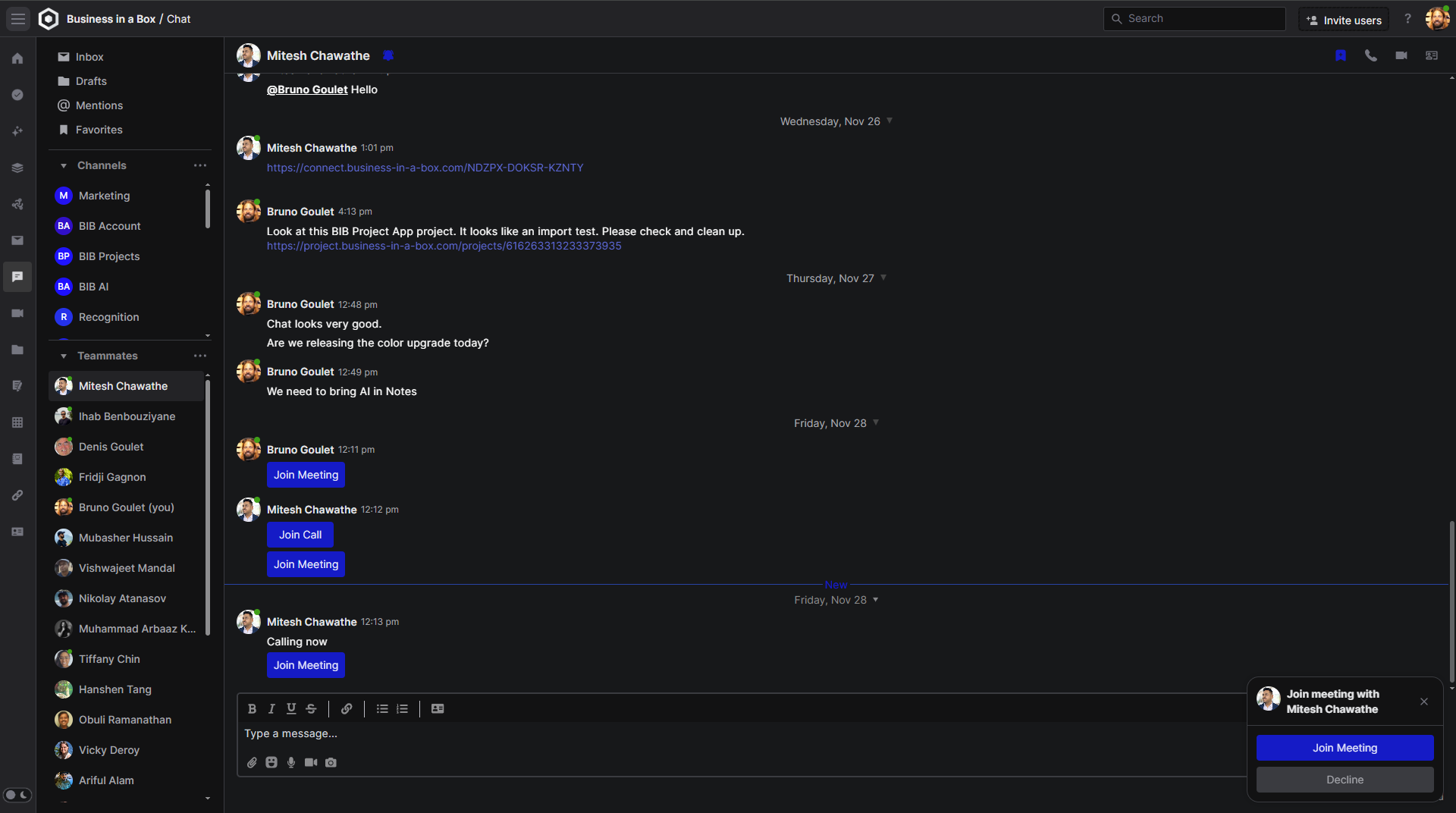This screenshot has width=1456, height=813.
Task: Insert a hyperlink in the message editor
Action: [347, 708]
